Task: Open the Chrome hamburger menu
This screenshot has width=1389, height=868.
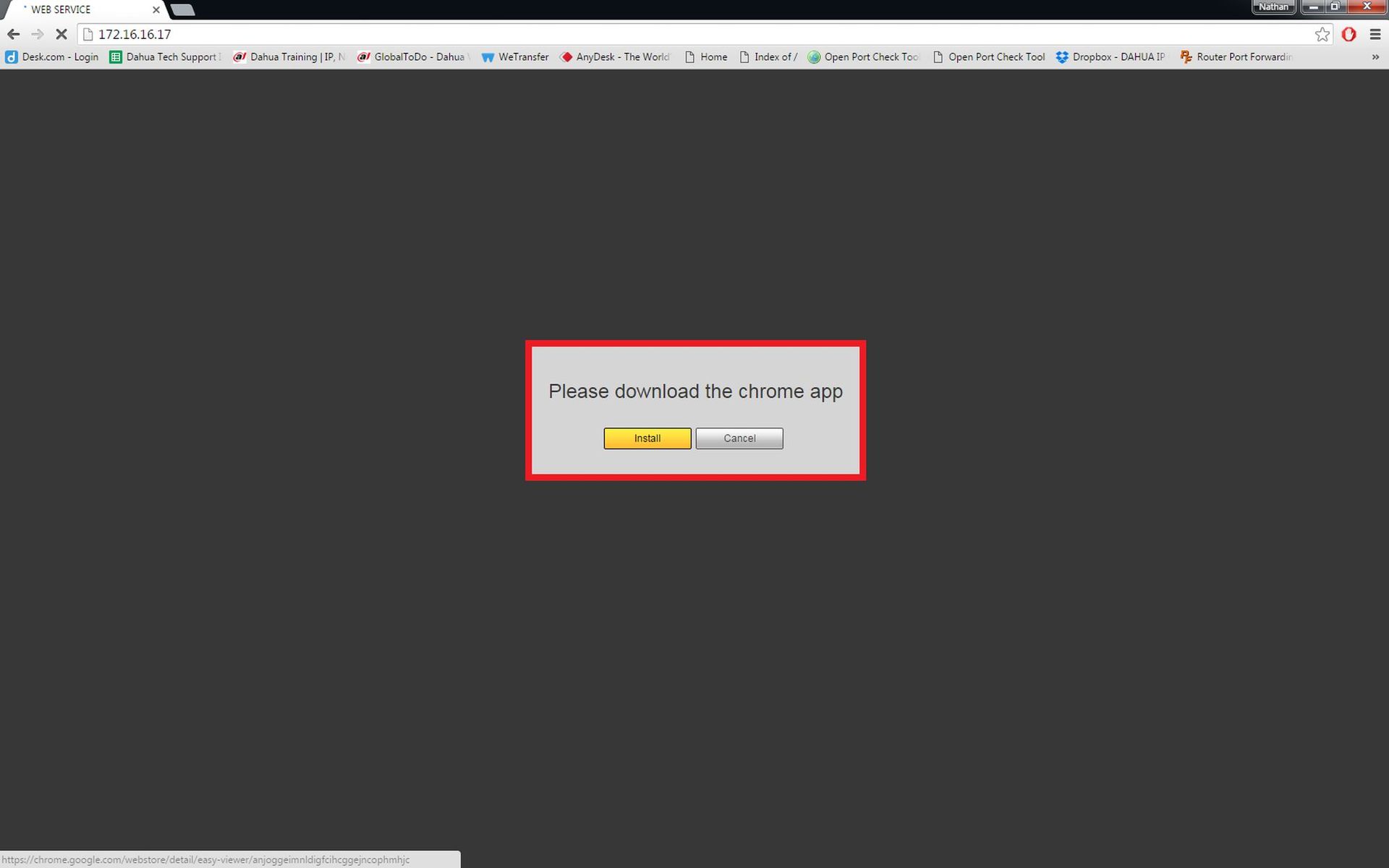Action: click(1375, 34)
